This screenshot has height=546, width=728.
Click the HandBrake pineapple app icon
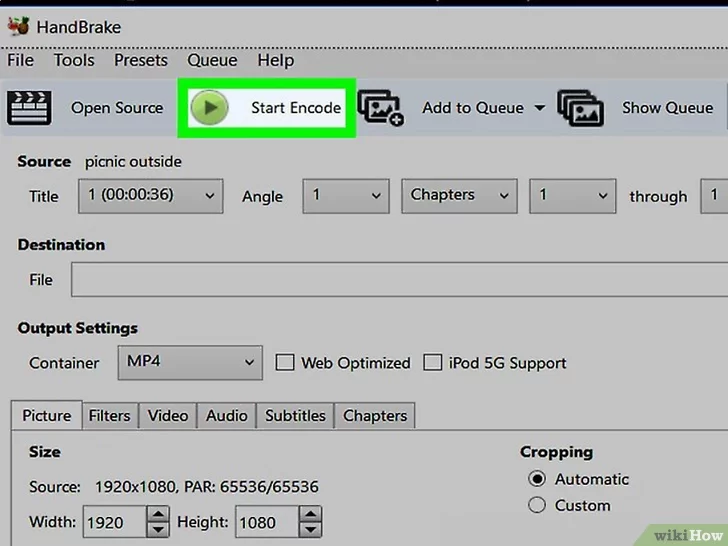19,26
